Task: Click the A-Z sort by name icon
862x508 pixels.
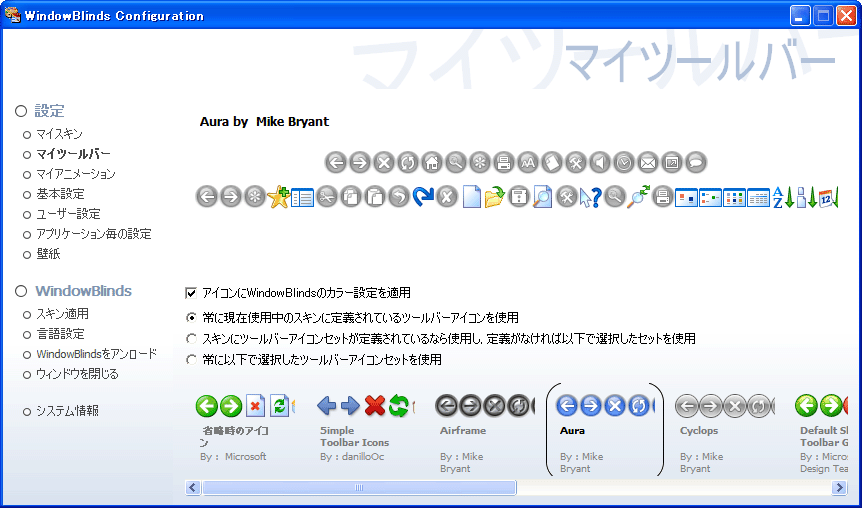Action: click(x=783, y=197)
